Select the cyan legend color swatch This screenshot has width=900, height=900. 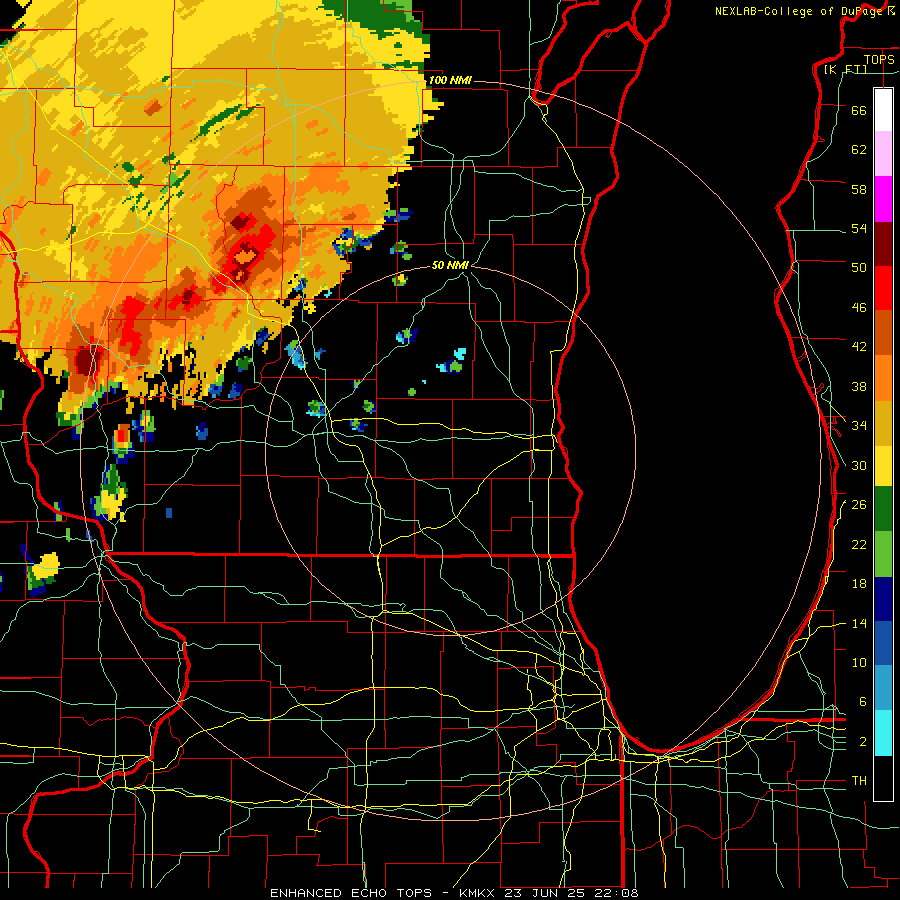(x=883, y=733)
